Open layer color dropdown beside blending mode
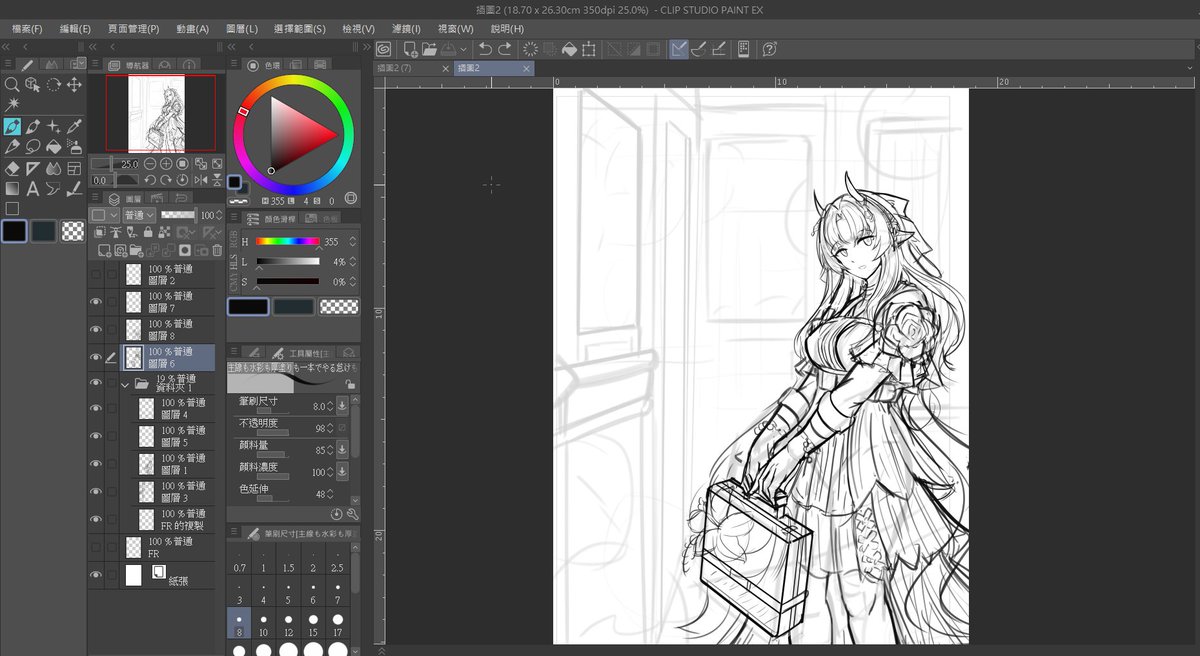 pyautogui.click(x=103, y=215)
